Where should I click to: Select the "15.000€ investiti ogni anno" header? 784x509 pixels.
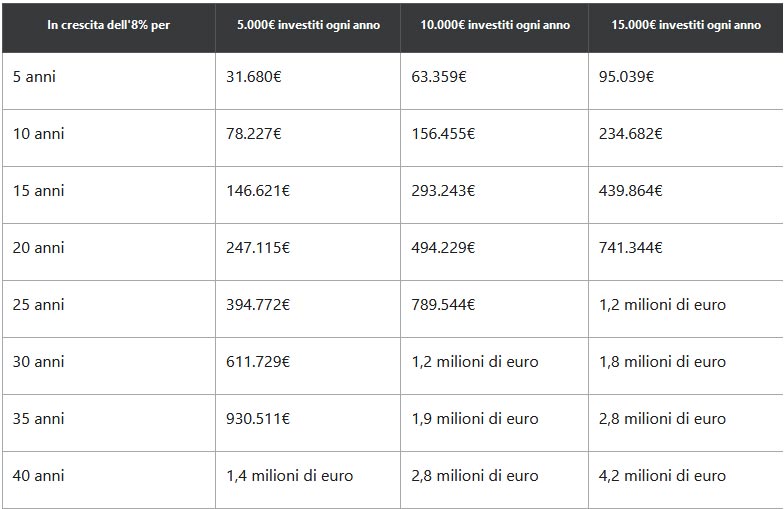pyautogui.click(x=686, y=25)
